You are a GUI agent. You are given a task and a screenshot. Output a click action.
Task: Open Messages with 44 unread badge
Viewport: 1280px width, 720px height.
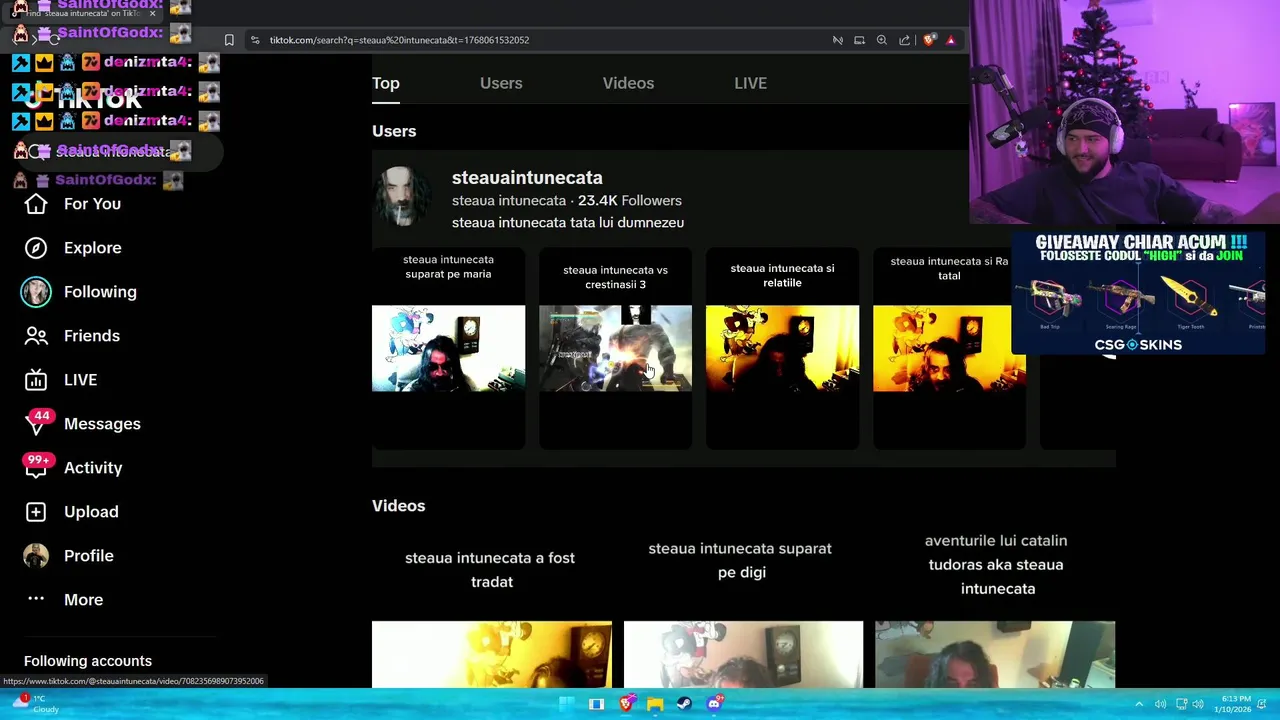82,424
